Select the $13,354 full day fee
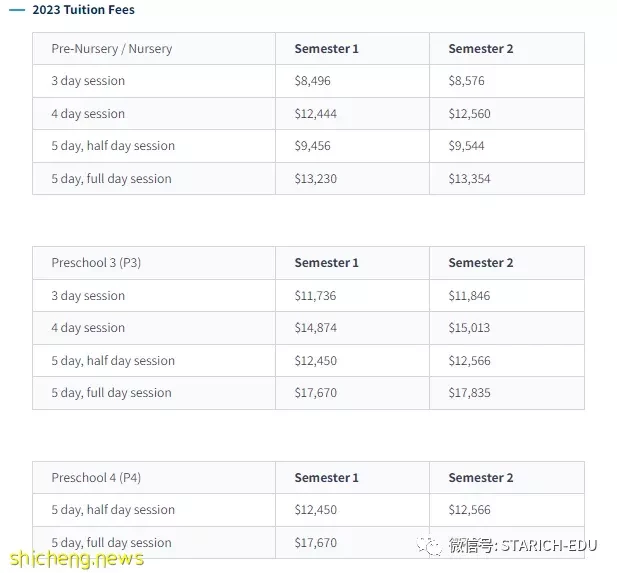Screen dimensions: 617x573 469,179
